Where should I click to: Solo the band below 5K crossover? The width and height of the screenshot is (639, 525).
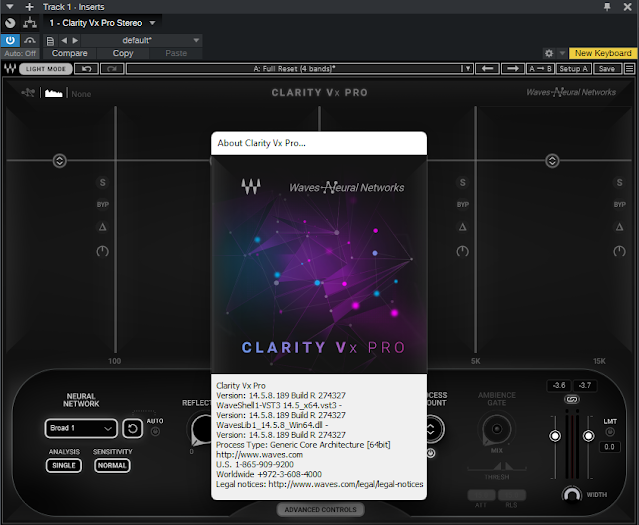(x=463, y=183)
